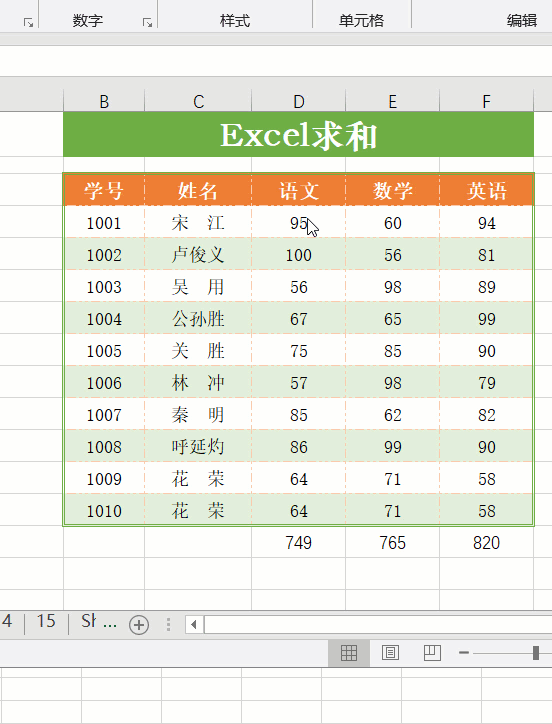Select the name cell 公孙胜
This screenshot has width=552, height=724.
[198, 319]
